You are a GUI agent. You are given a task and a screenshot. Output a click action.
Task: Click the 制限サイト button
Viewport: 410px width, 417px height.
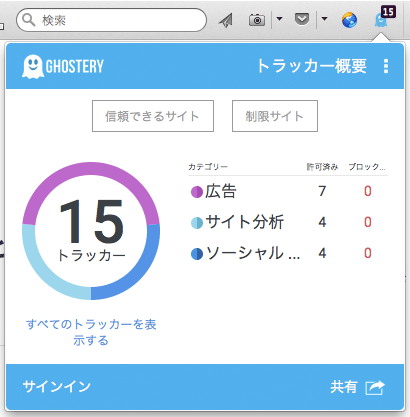pos(275,116)
